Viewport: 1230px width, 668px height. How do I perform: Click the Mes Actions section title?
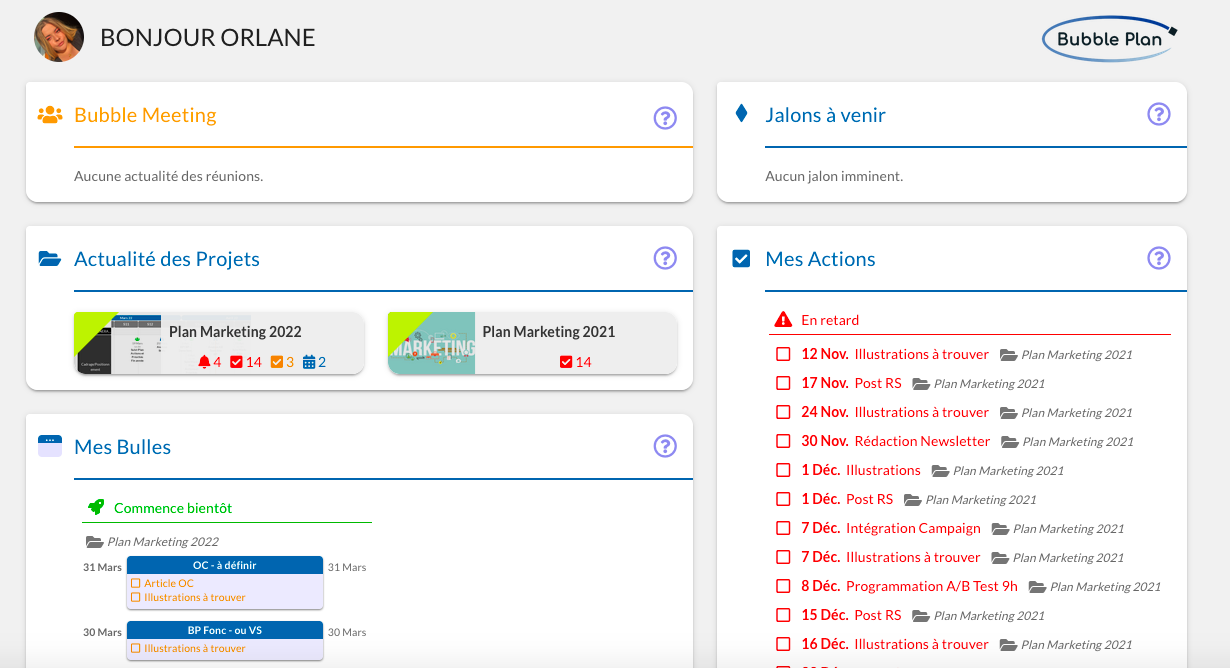(820, 259)
